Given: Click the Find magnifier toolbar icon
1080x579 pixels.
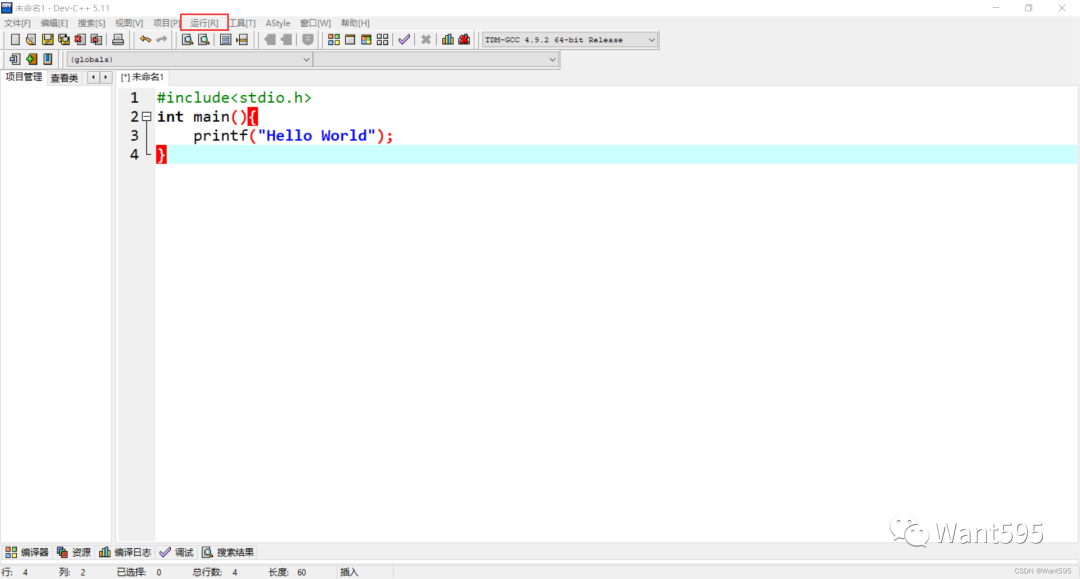Looking at the screenshot, I should point(187,40).
